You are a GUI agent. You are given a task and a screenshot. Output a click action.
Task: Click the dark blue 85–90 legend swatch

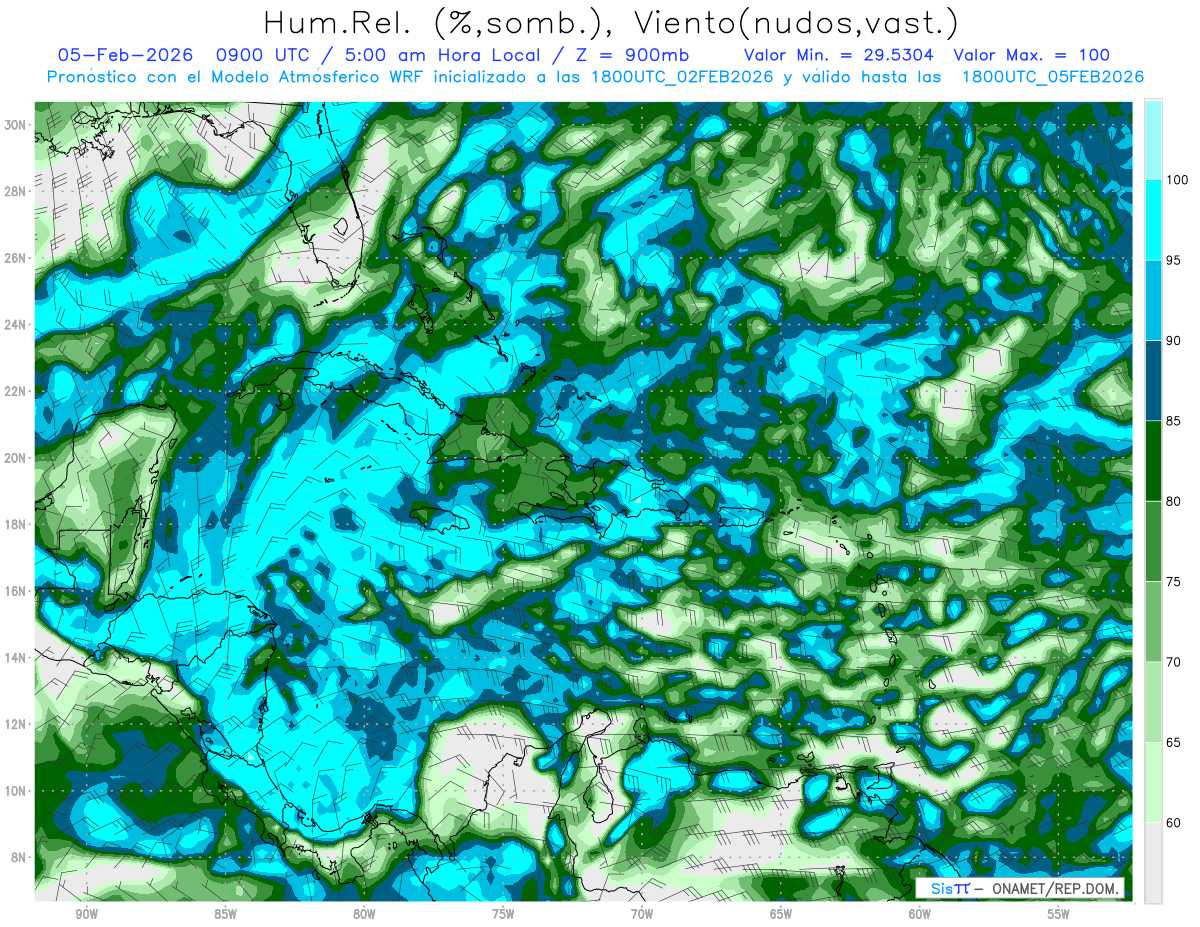[x=1153, y=381]
